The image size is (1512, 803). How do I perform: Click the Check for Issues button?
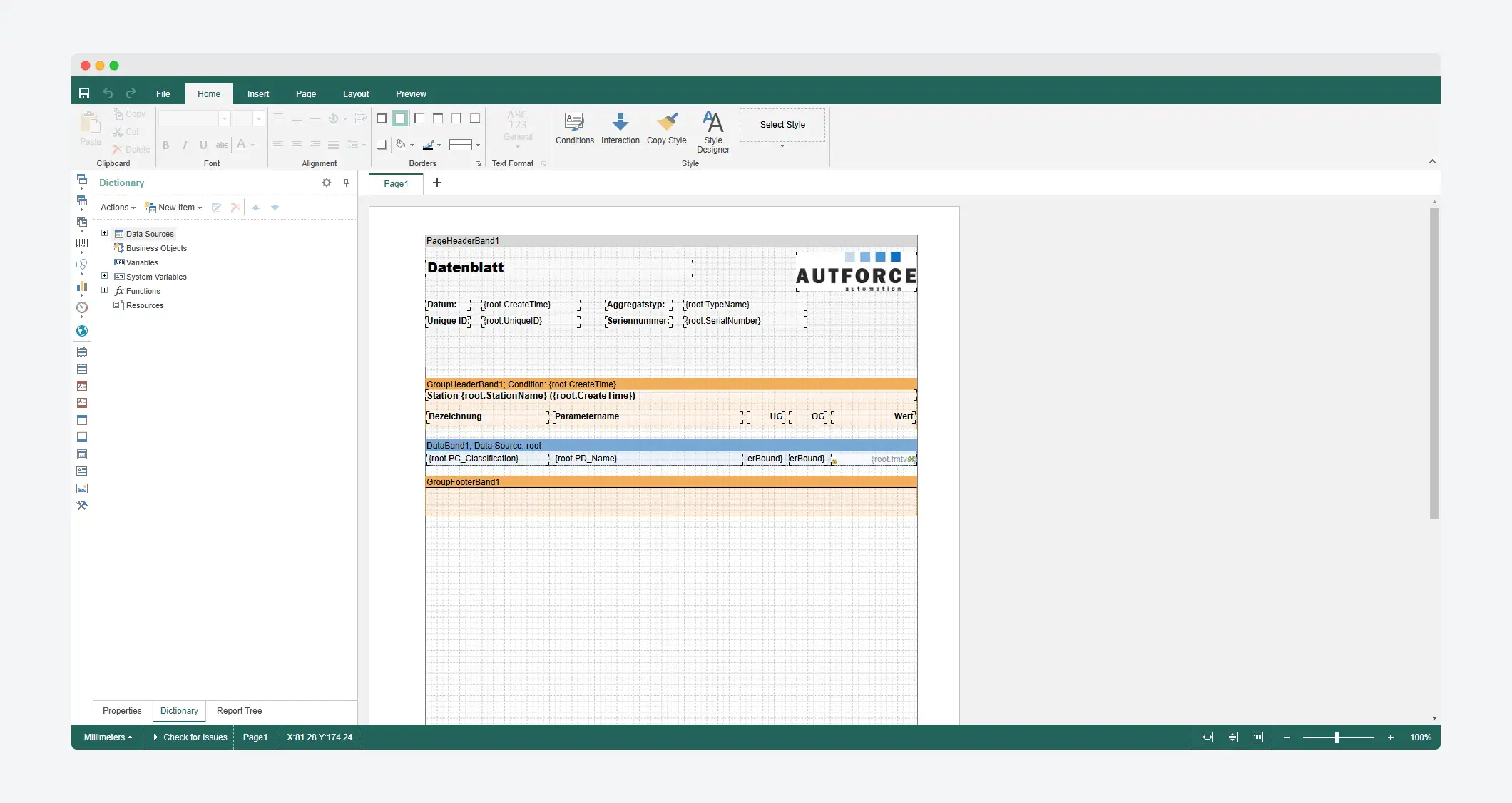(x=190, y=737)
